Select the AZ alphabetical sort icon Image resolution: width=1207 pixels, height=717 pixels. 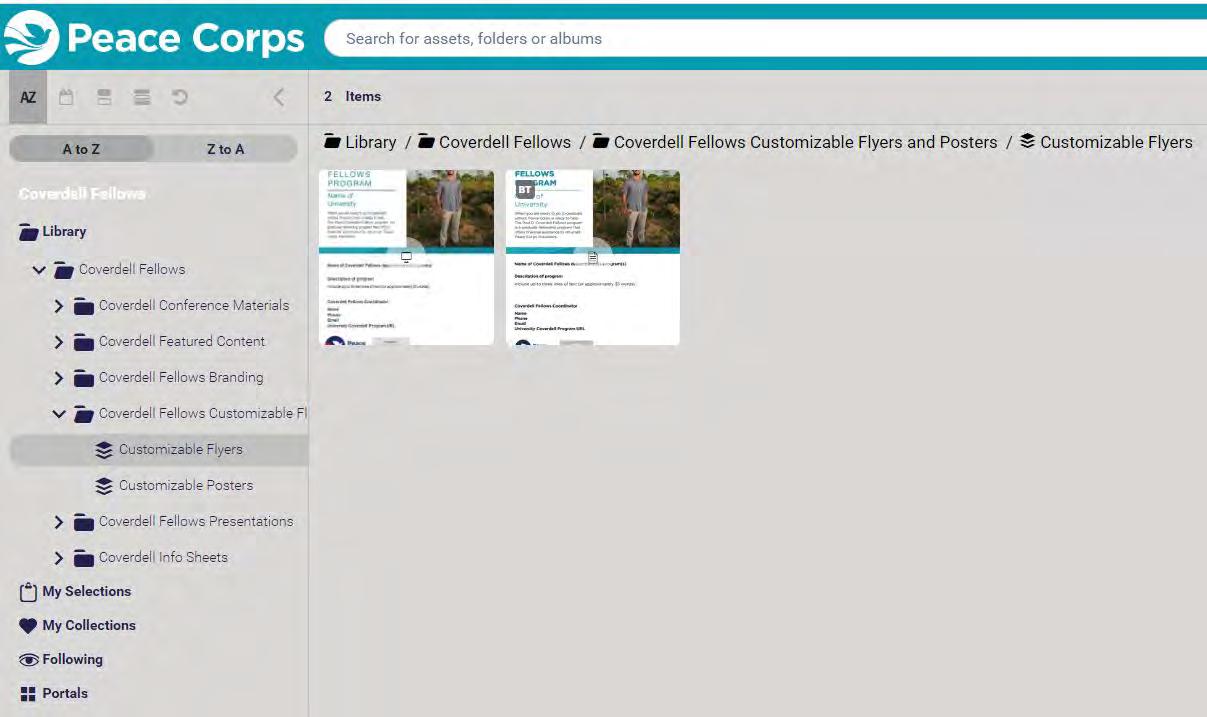pos(28,97)
